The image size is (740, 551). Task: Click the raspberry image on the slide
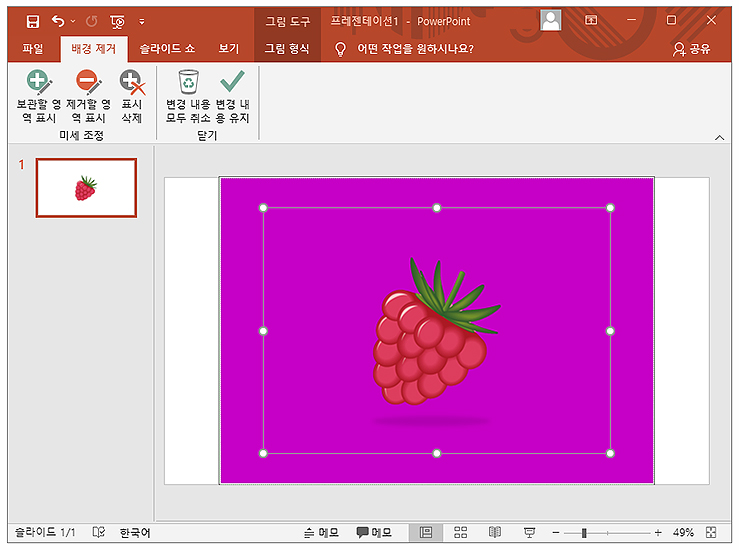(x=436, y=332)
